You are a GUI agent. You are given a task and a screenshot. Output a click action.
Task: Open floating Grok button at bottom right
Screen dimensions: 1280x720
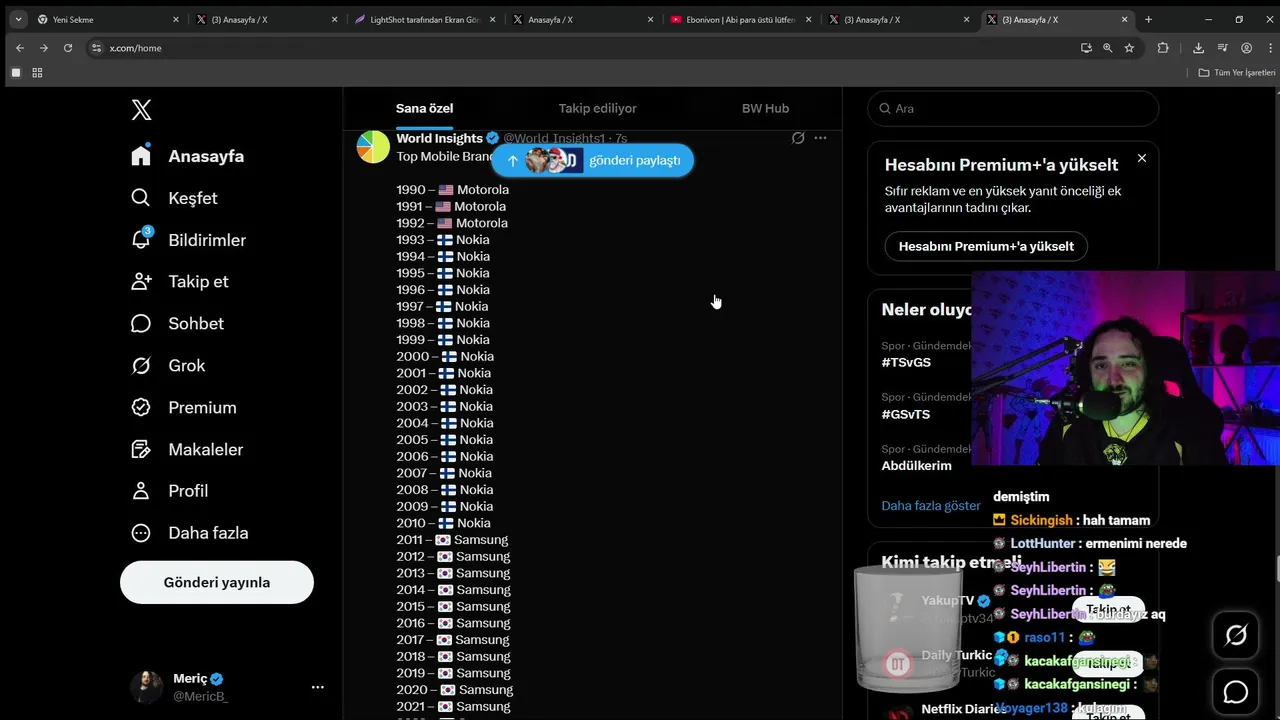pyautogui.click(x=1236, y=635)
